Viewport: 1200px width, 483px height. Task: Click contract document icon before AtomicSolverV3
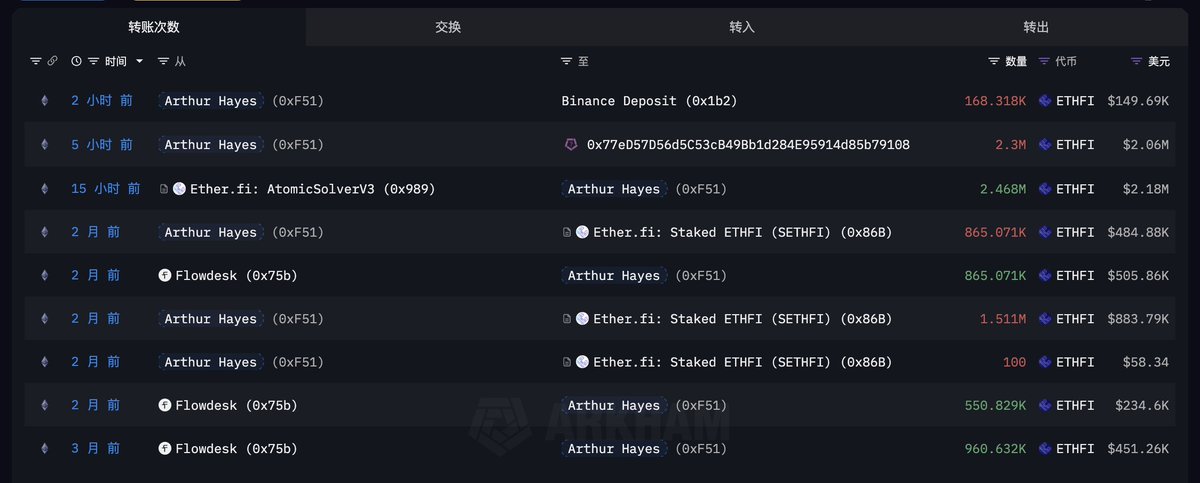[164, 189]
